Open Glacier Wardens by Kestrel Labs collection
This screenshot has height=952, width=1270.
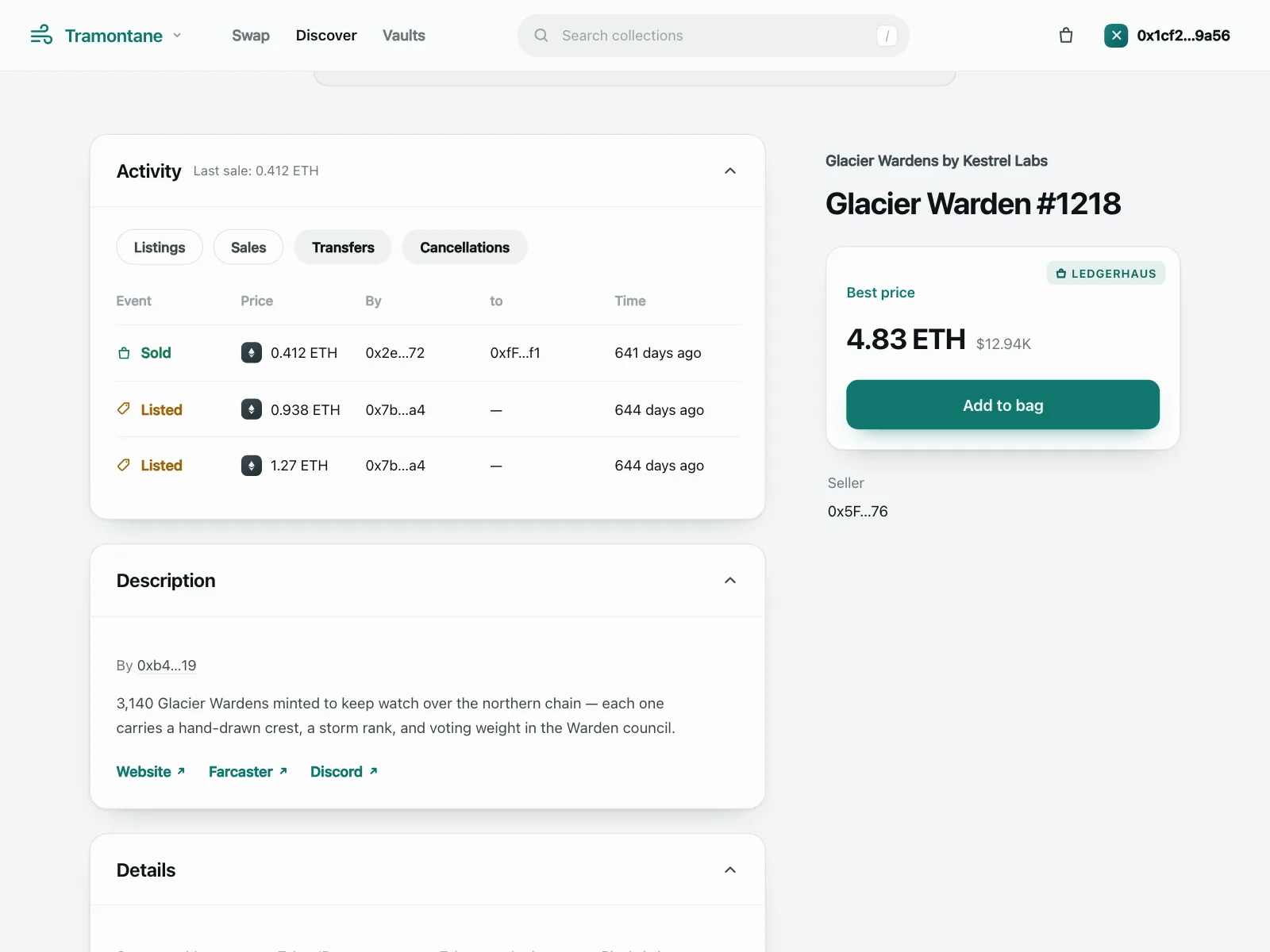pyautogui.click(x=937, y=161)
